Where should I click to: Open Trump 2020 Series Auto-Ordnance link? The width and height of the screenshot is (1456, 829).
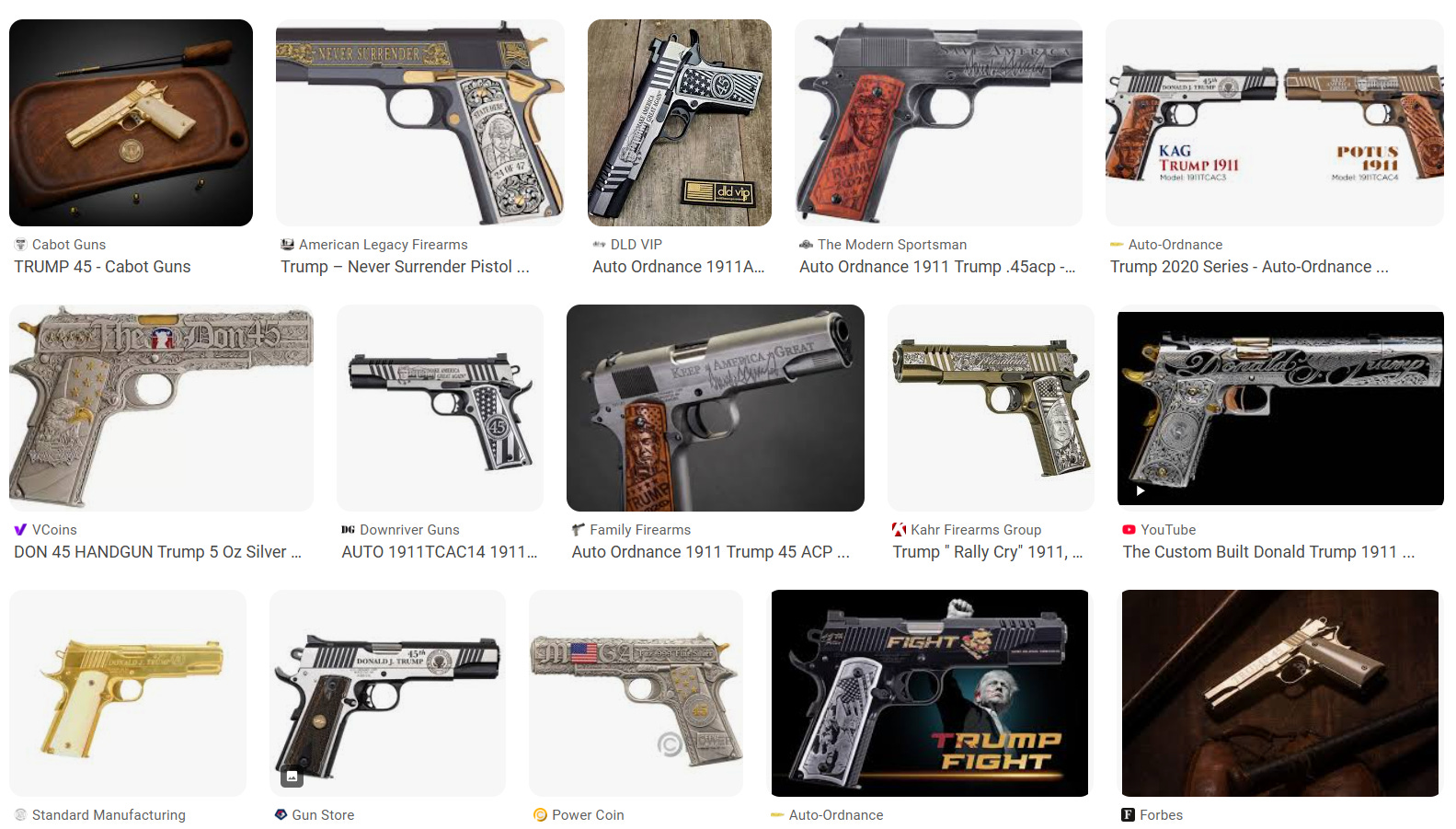pyautogui.click(x=1249, y=267)
